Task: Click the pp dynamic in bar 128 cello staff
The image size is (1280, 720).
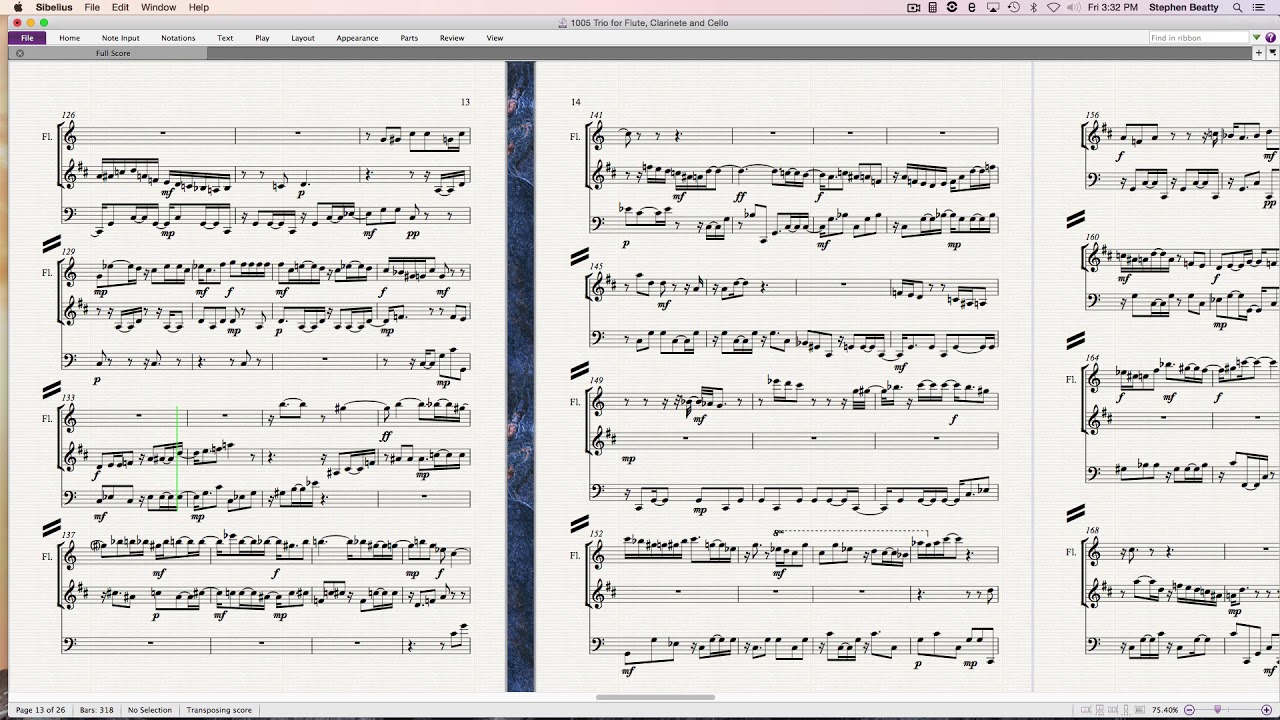Action: tap(414, 234)
